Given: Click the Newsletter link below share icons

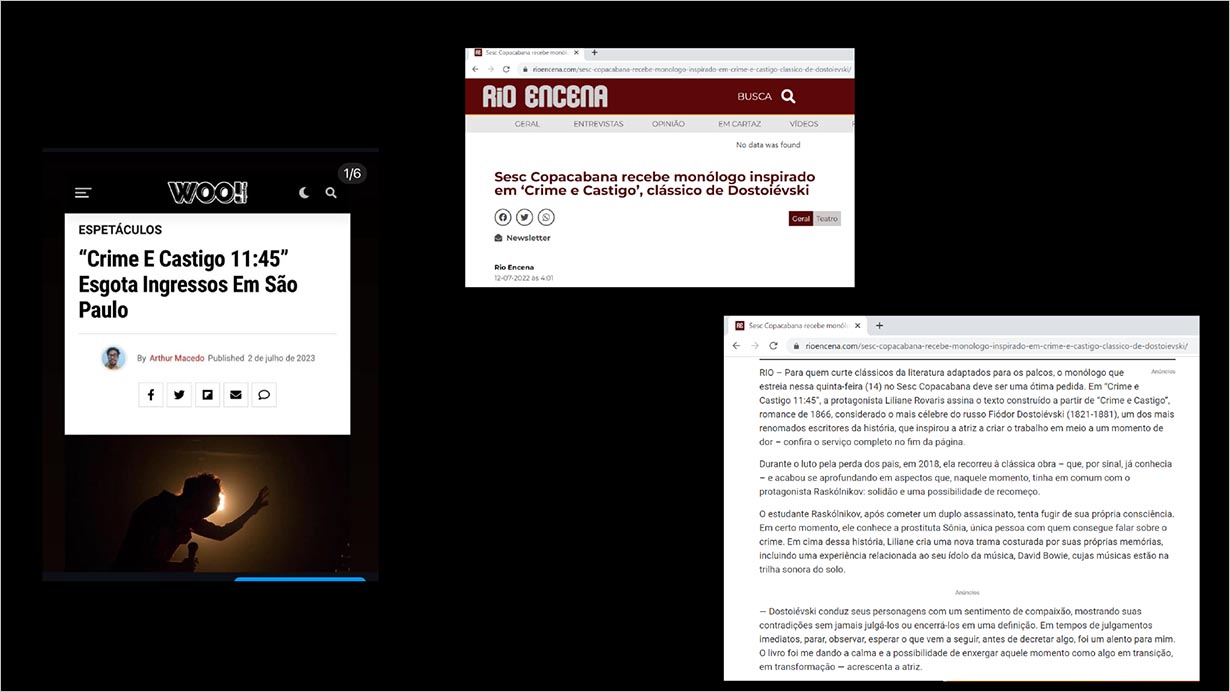Looking at the screenshot, I should (x=527, y=238).
